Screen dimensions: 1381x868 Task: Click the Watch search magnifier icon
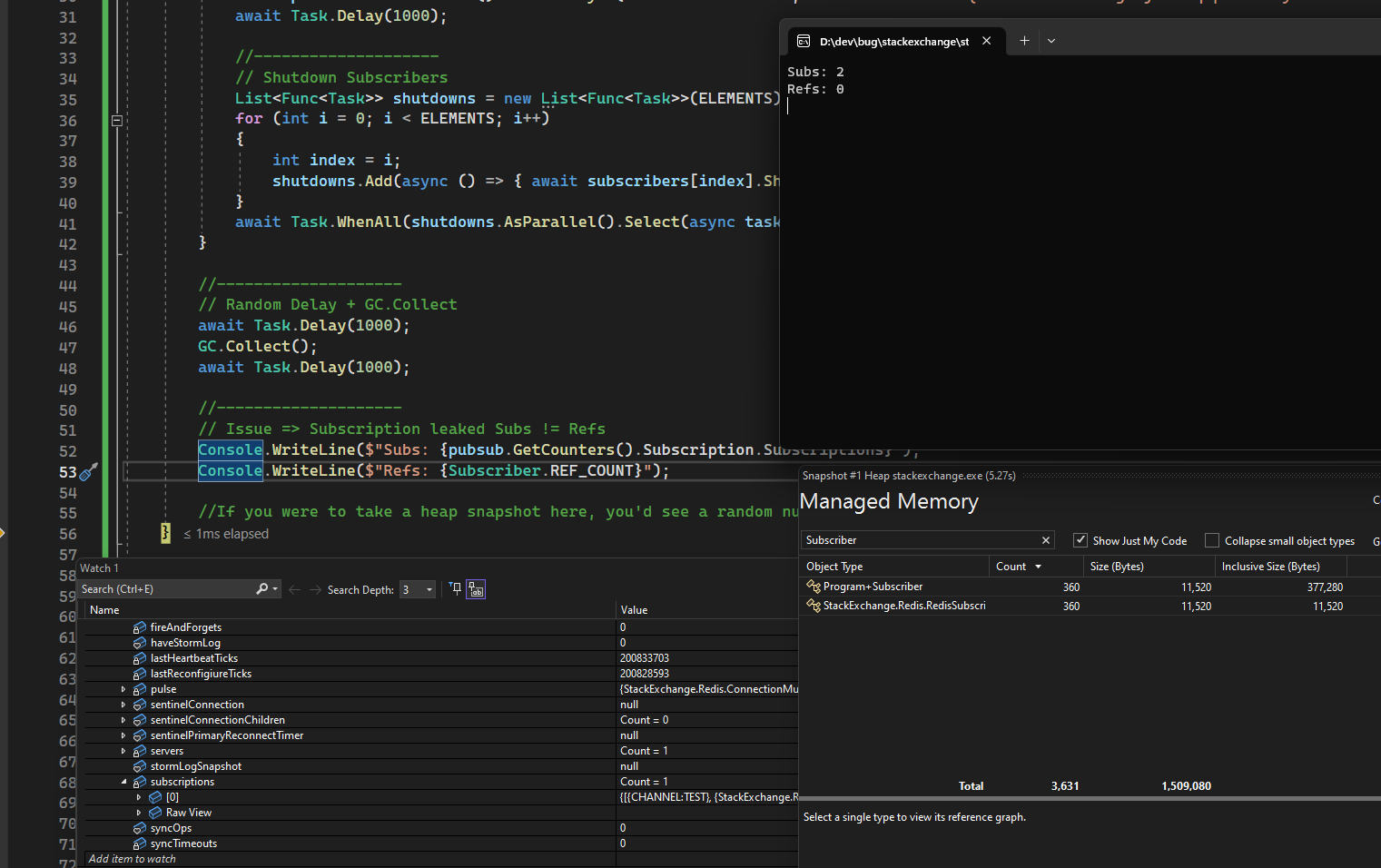pyautogui.click(x=262, y=589)
